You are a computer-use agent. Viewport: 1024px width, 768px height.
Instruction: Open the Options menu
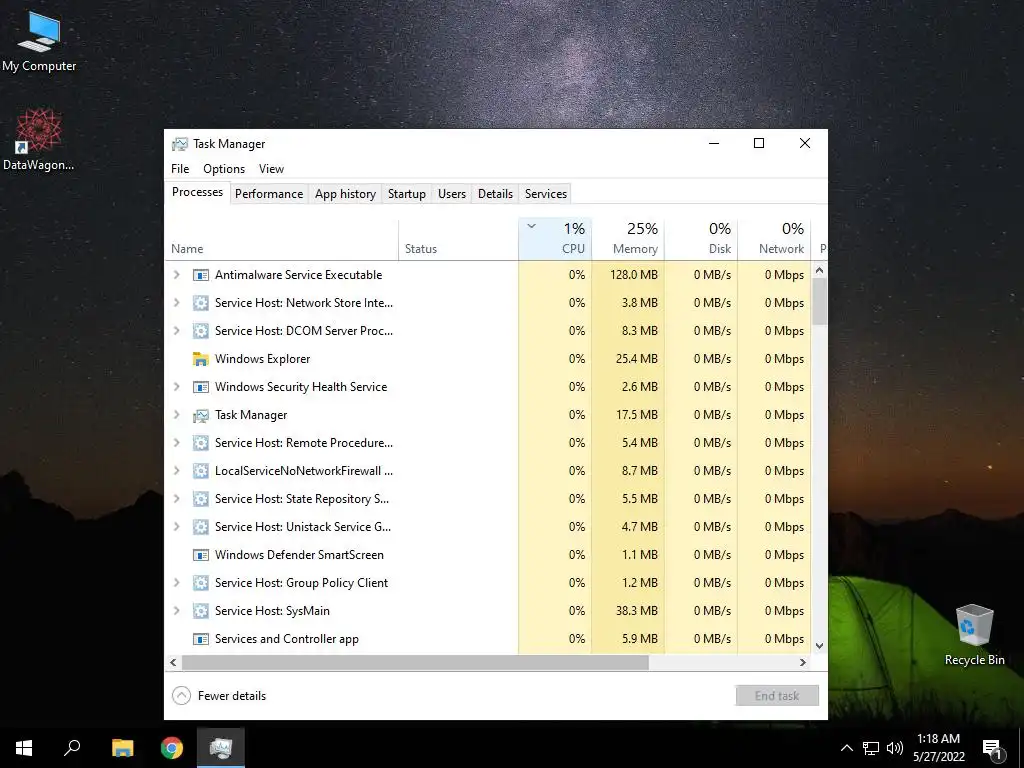click(224, 169)
